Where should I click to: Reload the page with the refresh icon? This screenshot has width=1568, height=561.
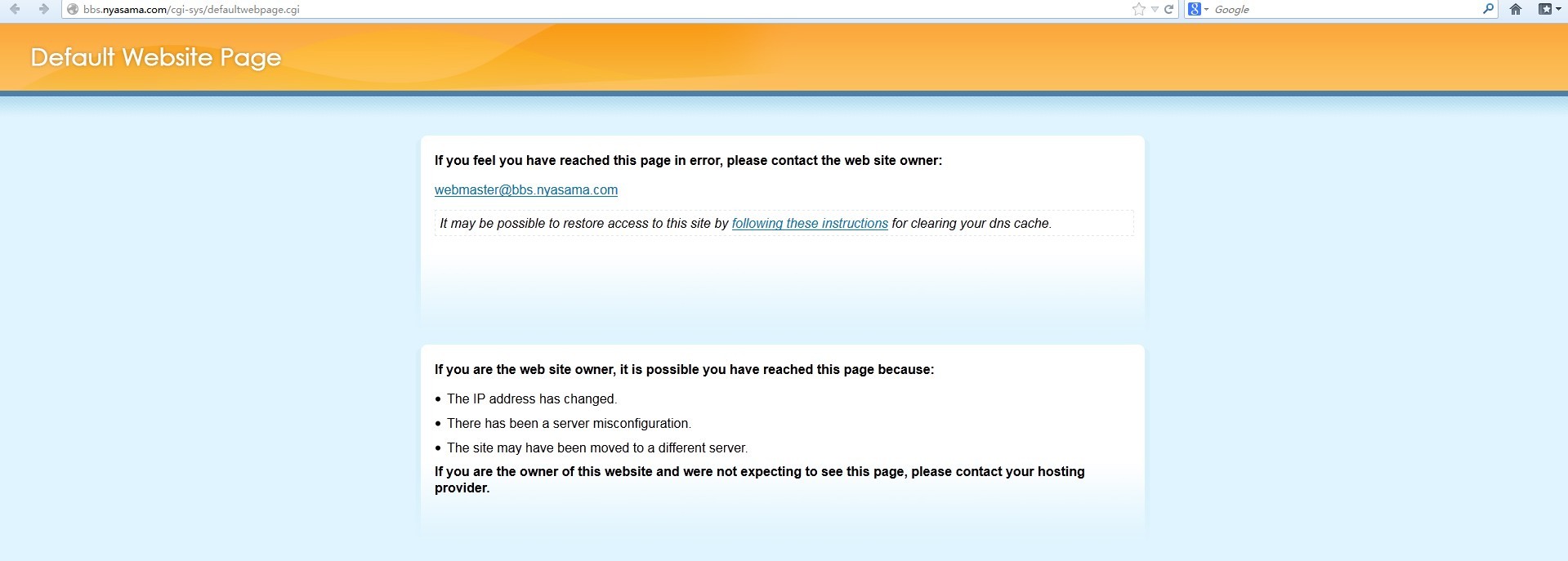[x=1169, y=9]
